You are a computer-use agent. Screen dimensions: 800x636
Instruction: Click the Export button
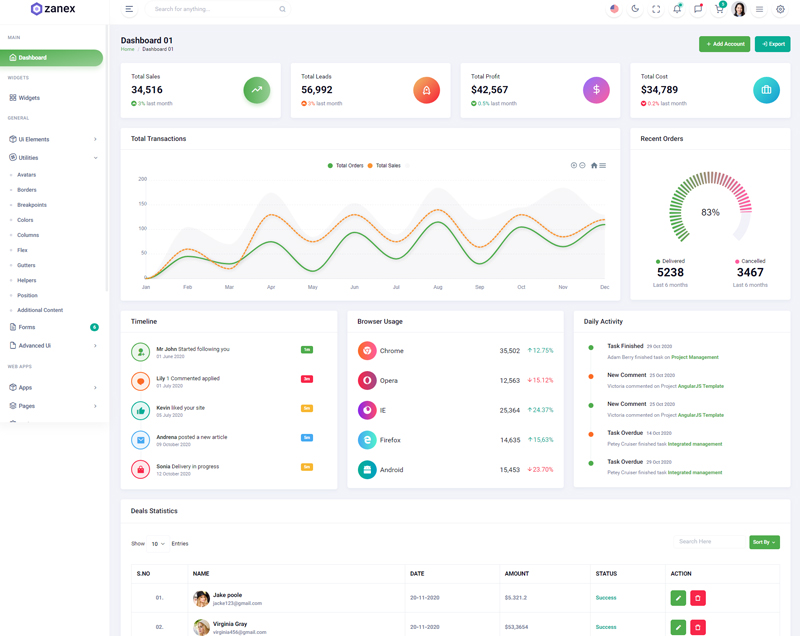pyautogui.click(x=773, y=44)
